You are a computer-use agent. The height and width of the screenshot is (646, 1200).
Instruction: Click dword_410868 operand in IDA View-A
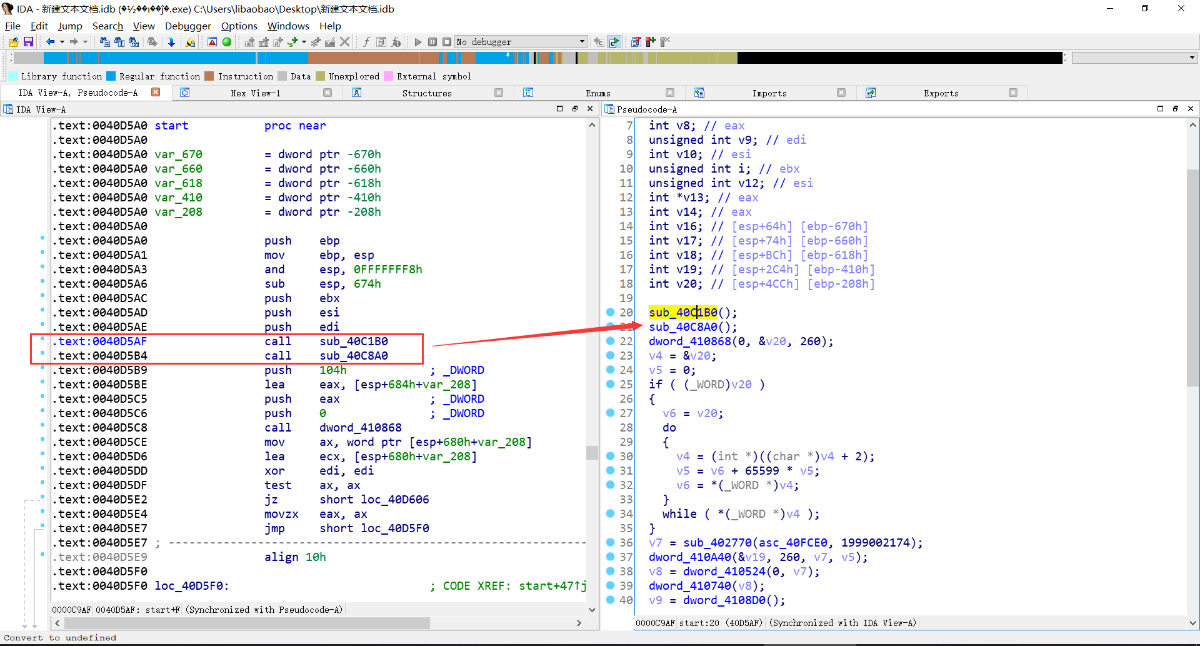pos(361,428)
